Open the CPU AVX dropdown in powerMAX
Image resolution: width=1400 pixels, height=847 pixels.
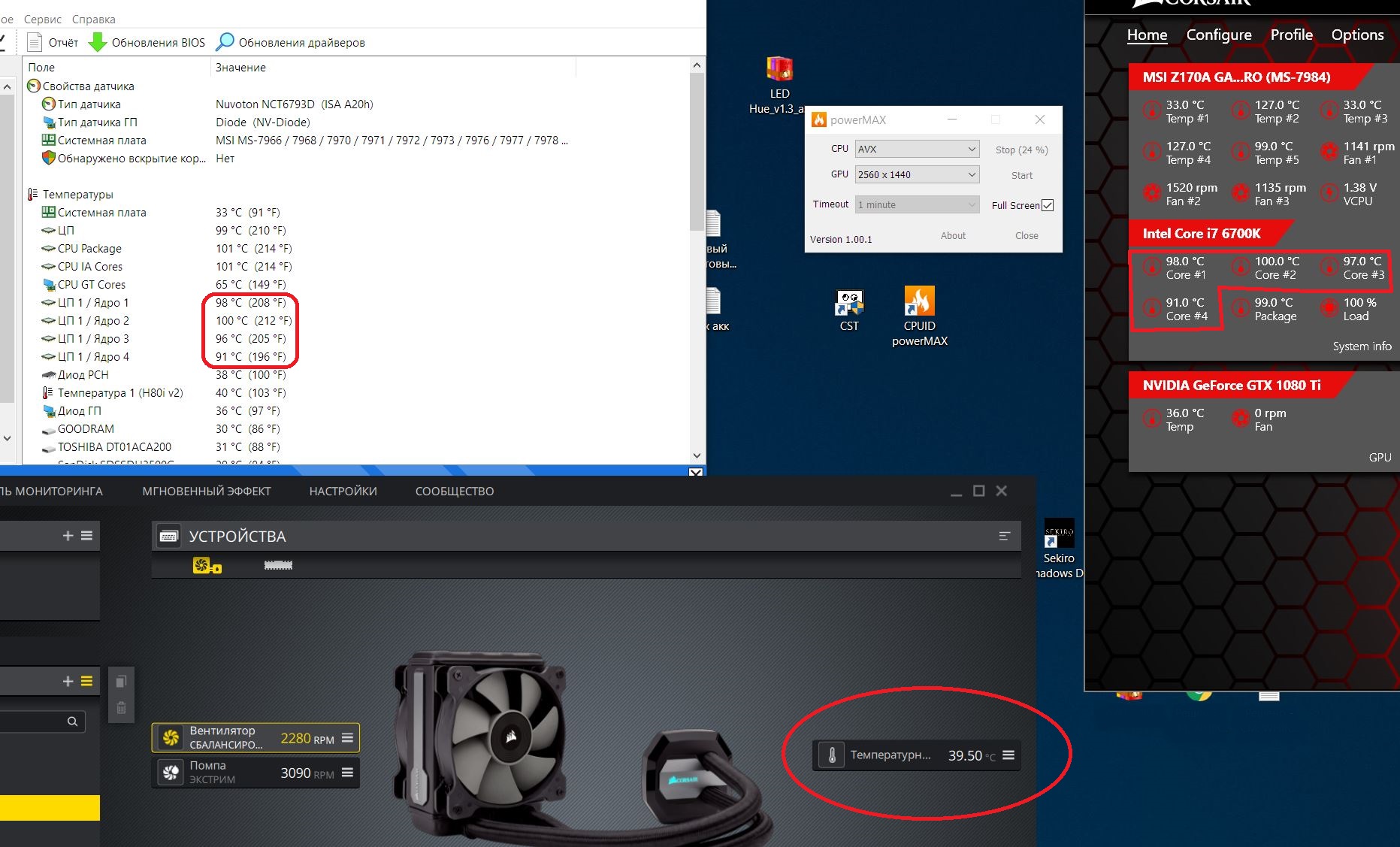pos(917,149)
